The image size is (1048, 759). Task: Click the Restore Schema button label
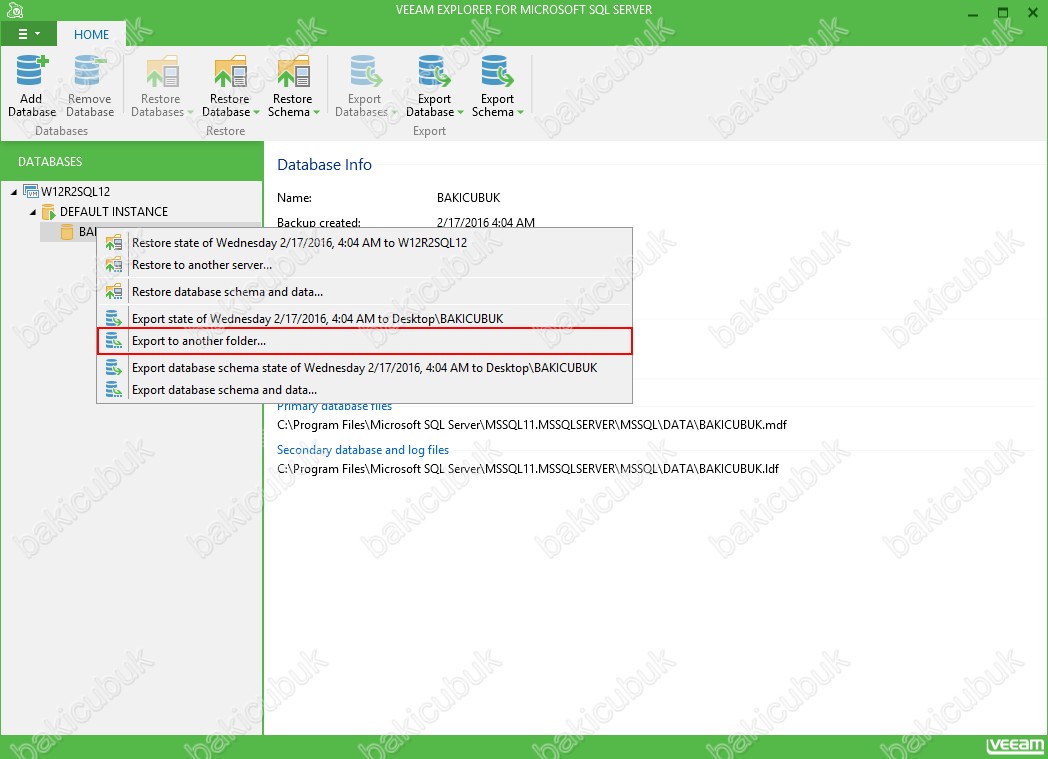point(290,105)
